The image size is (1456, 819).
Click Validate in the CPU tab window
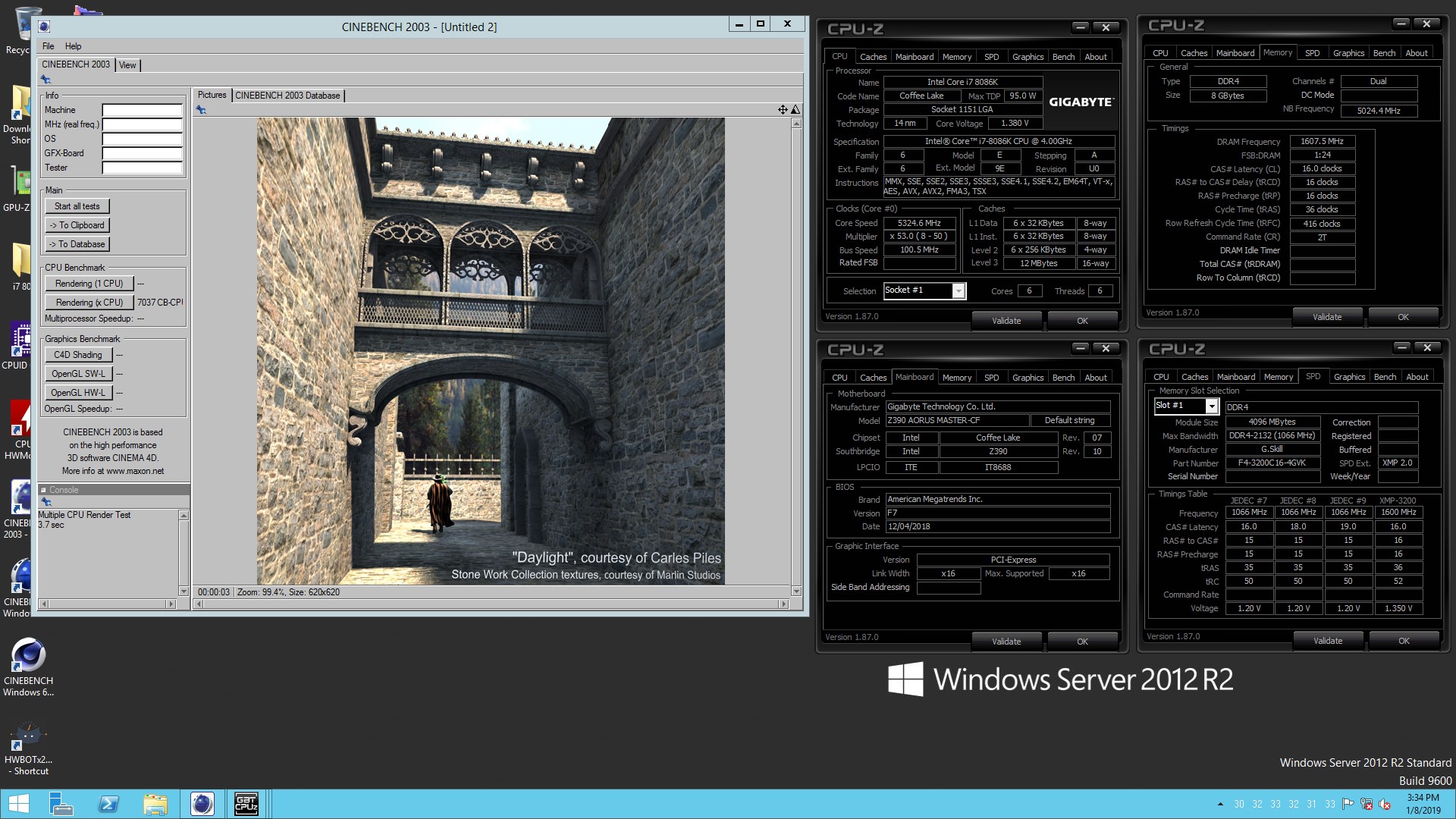coord(1006,321)
